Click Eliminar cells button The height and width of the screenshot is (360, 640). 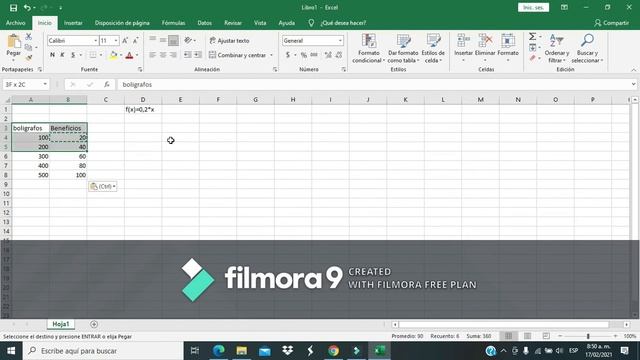[x=485, y=48]
